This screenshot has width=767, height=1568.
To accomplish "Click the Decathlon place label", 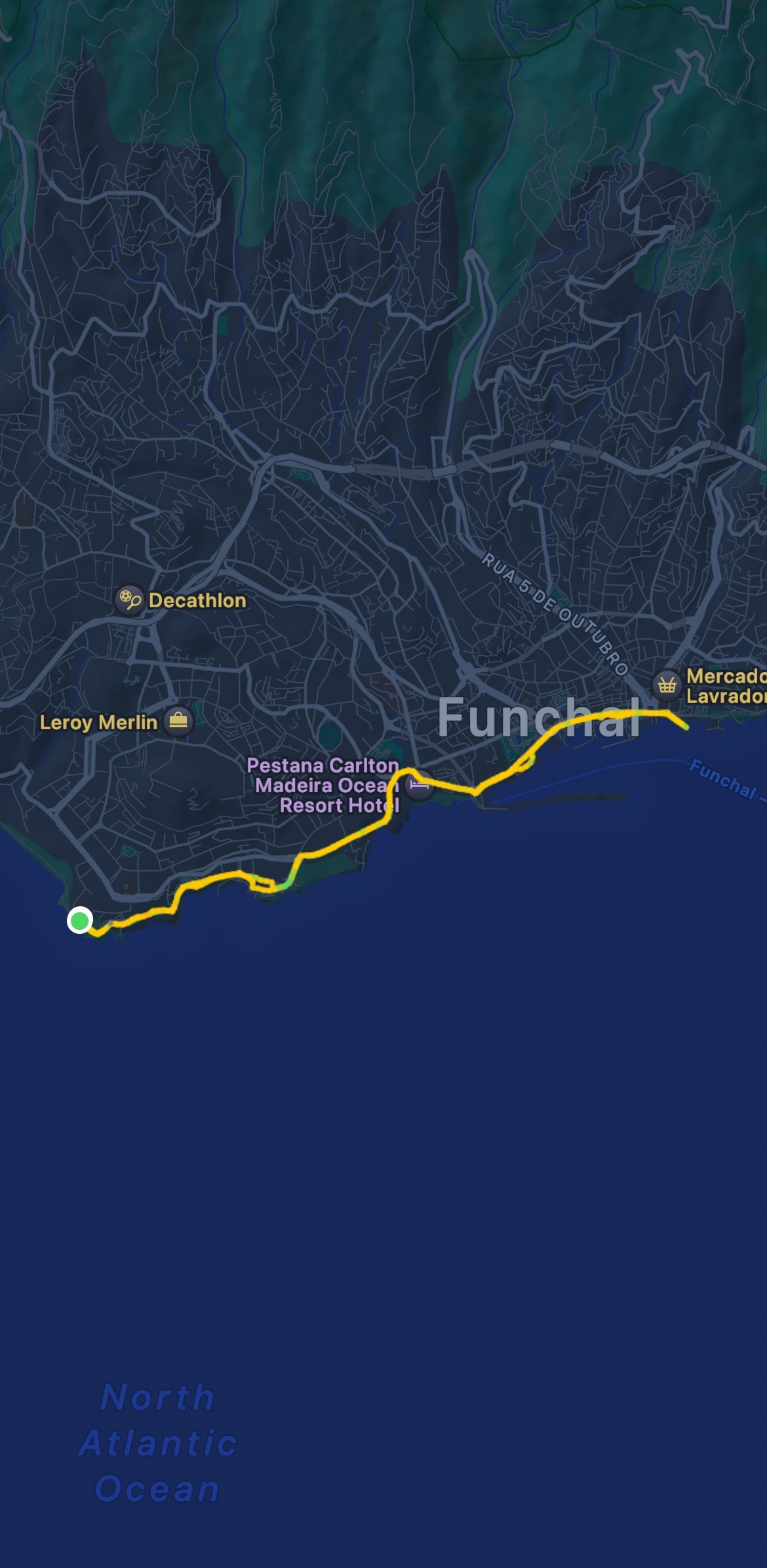I will pyautogui.click(x=197, y=600).
